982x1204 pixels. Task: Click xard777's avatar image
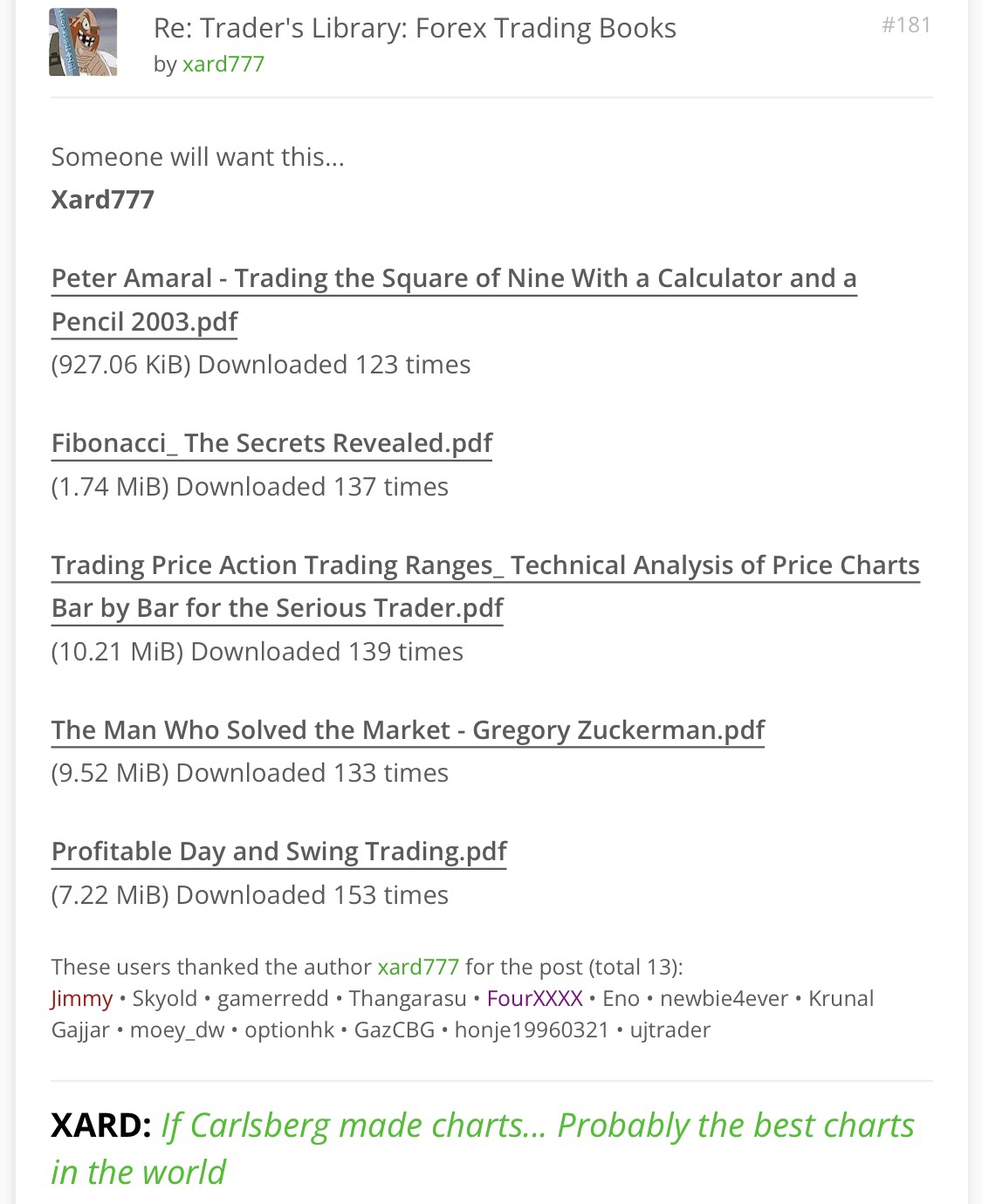pyautogui.click(x=83, y=42)
